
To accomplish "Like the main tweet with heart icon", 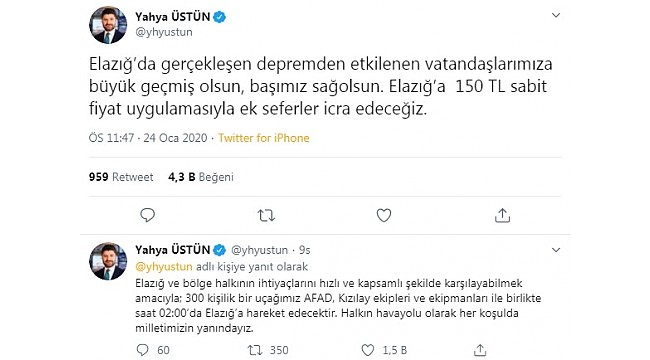I will (x=384, y=215).
